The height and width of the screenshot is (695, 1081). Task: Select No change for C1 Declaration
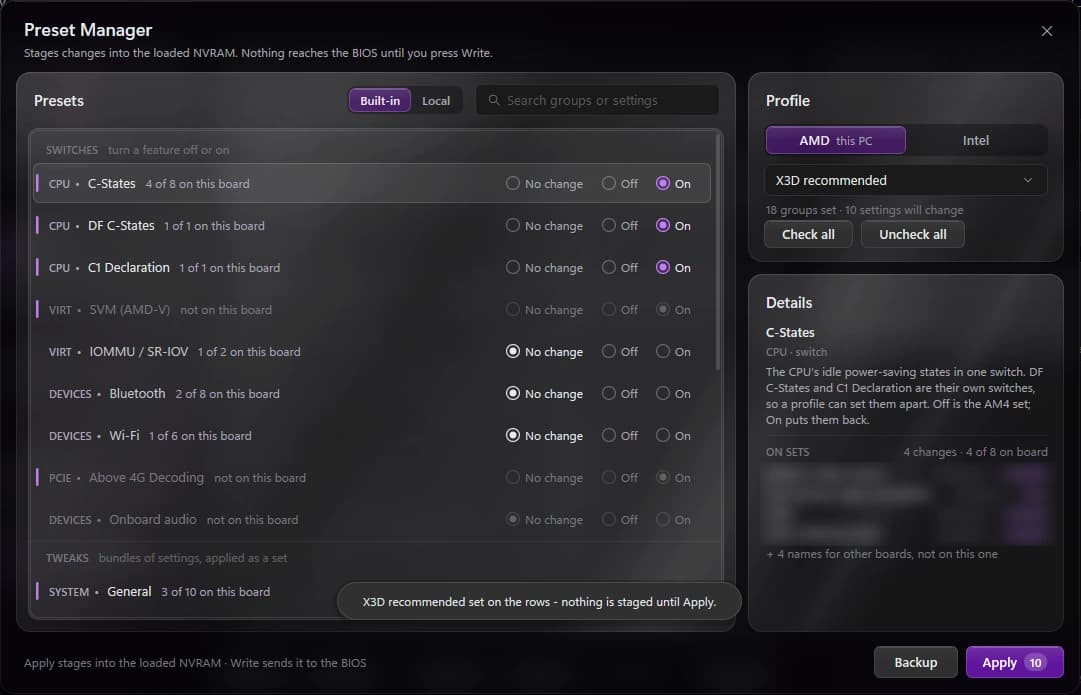pos(512,268)
